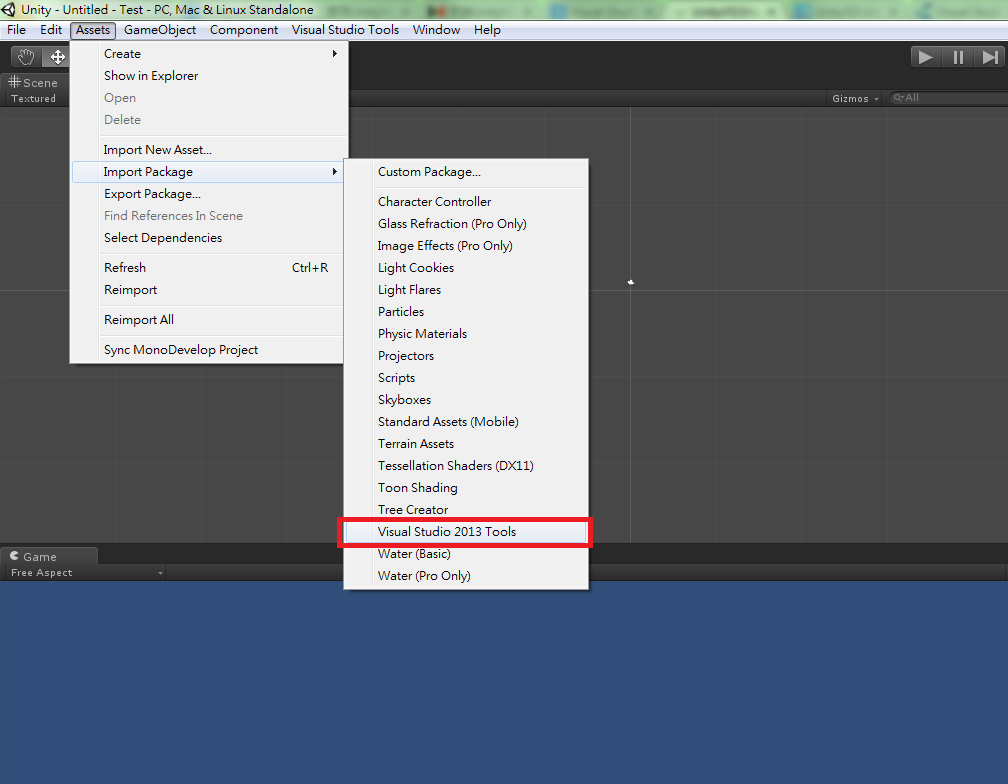Image resolution: width=1008 pixels, height=784 pixels.
Task: Expand the Import Package submenu
Action: pos(208,172)
